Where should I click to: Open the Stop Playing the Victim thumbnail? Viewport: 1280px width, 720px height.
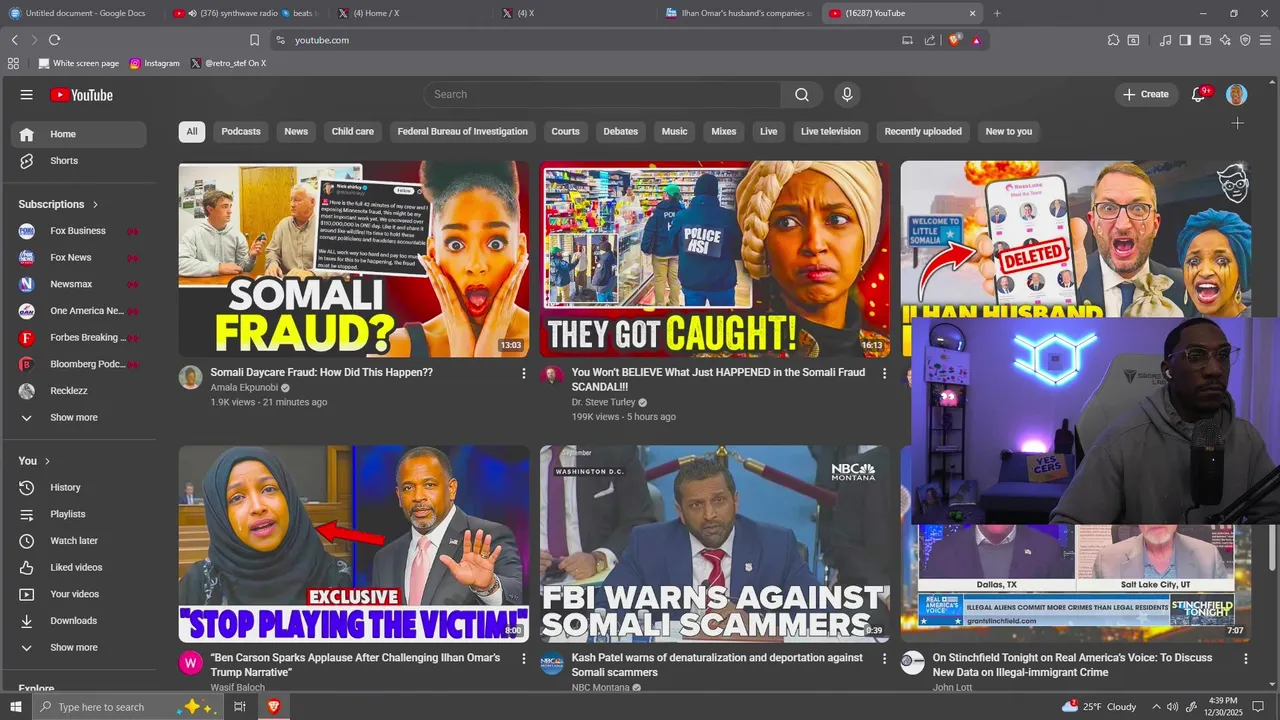coord(354,543)
